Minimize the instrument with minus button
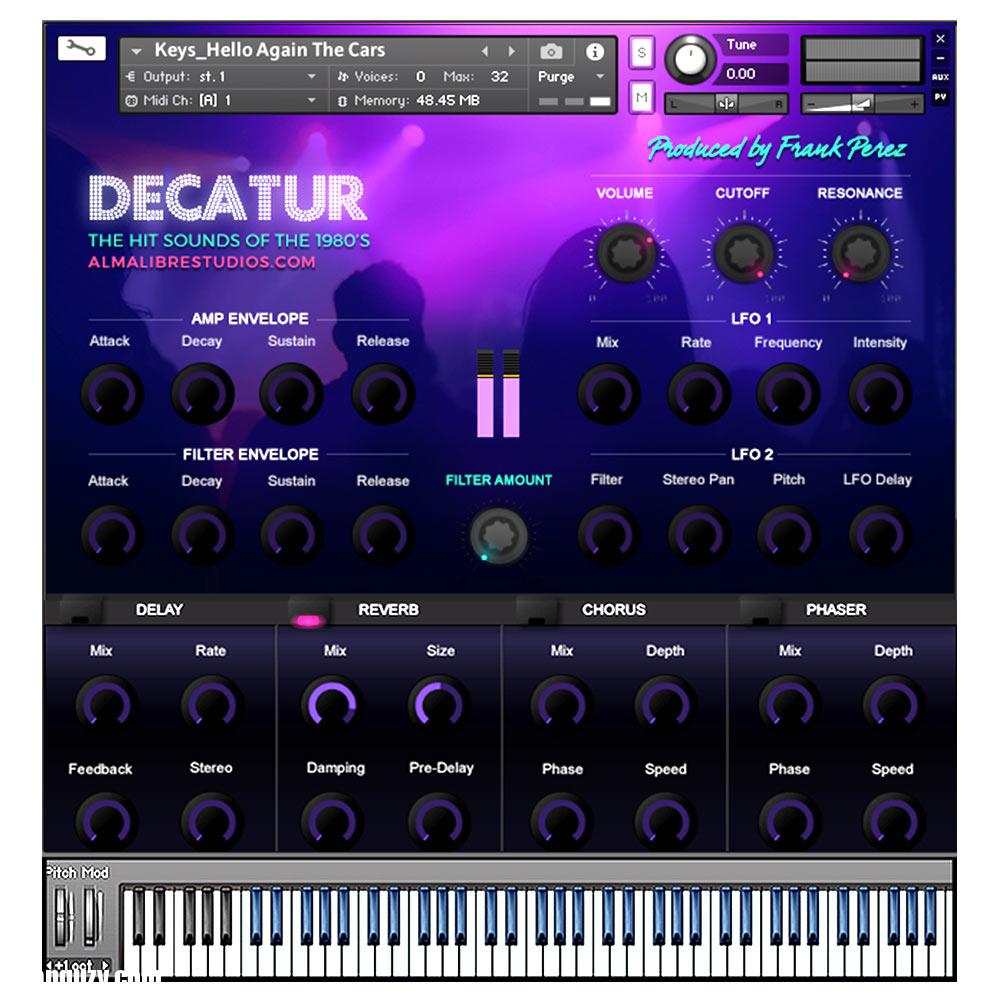 point(940,58)
